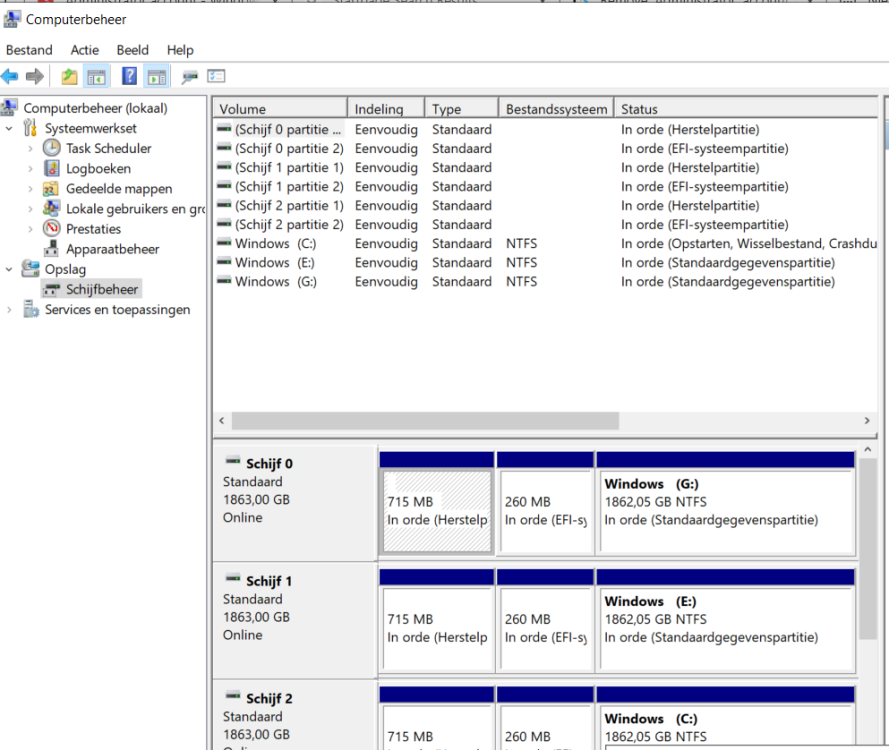
Task: Click the Up one level folder icon
Action: pos(69,77)
